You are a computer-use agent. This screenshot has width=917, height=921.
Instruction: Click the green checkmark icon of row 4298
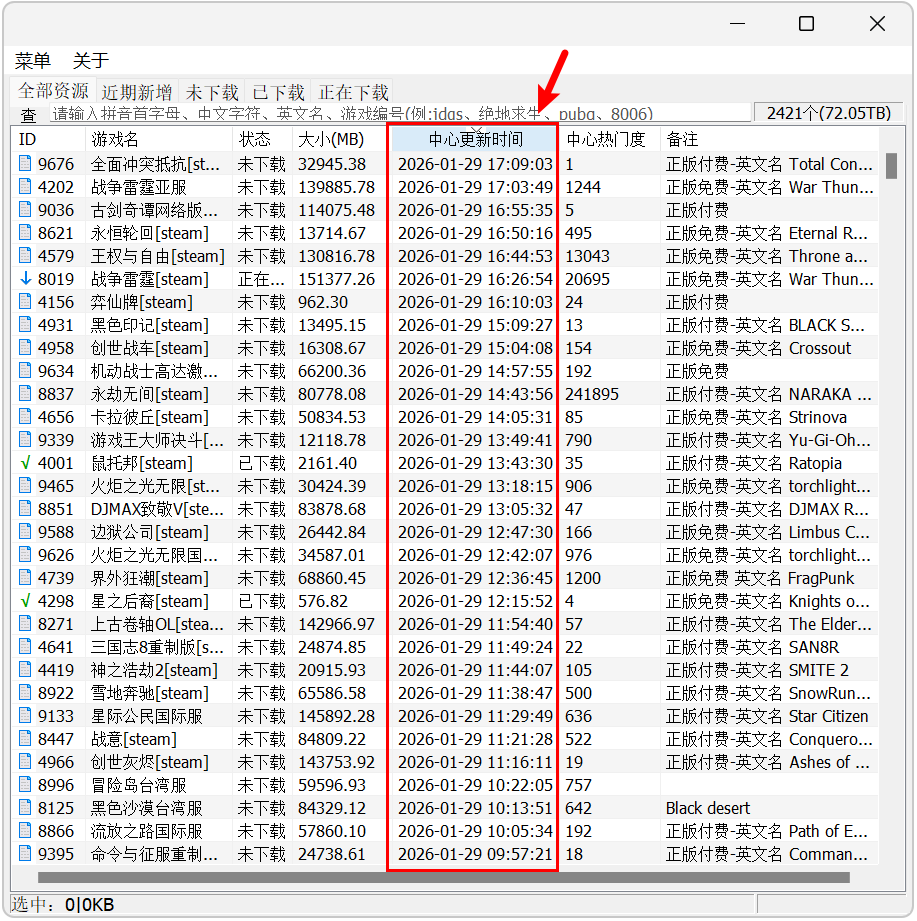point(25,601)
